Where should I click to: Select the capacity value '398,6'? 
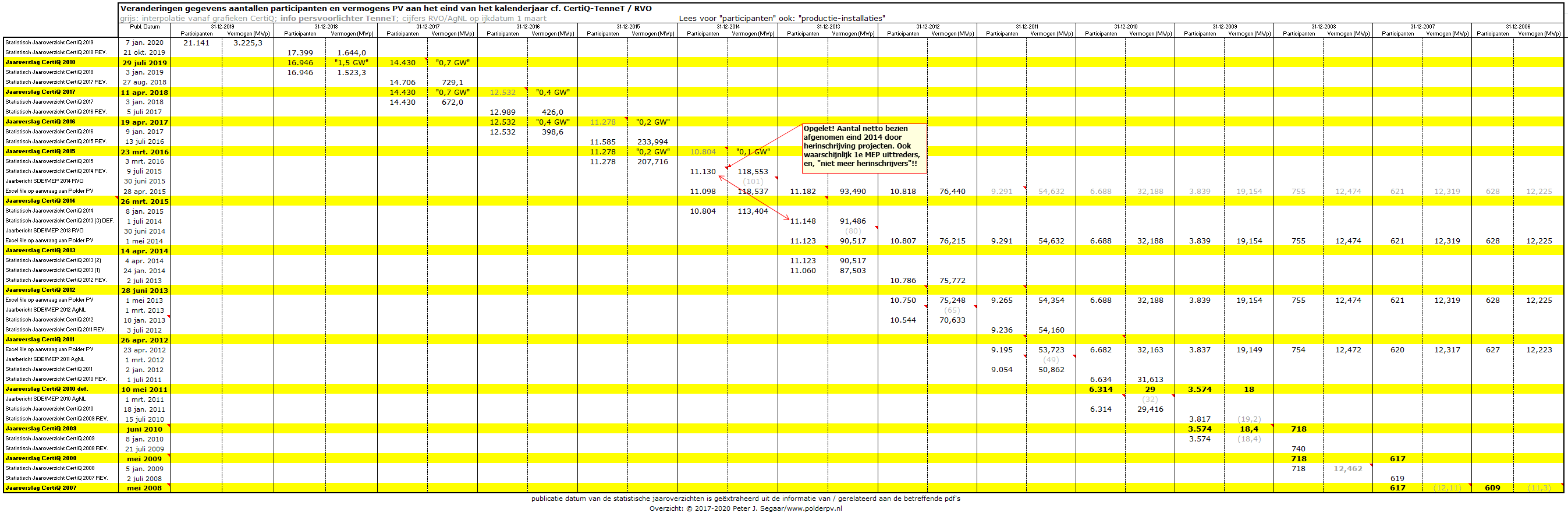552,132
